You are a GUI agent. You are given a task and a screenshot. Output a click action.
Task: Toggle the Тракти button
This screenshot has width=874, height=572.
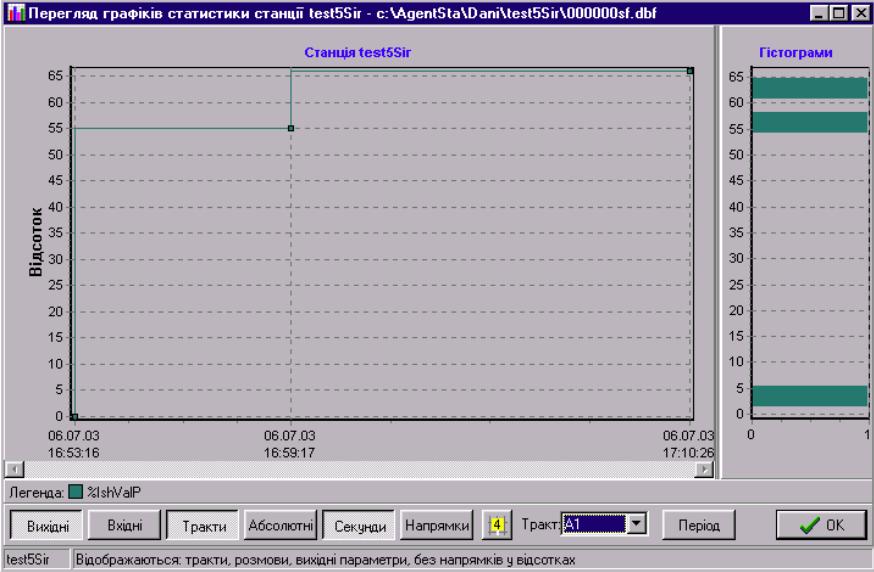[203, 525]
